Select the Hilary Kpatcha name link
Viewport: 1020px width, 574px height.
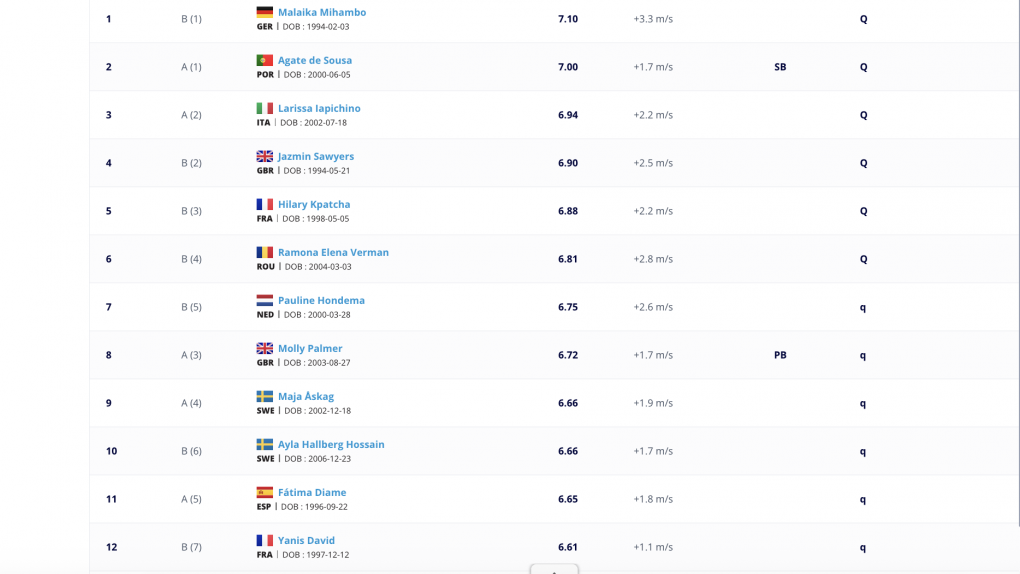pos(314,204)
